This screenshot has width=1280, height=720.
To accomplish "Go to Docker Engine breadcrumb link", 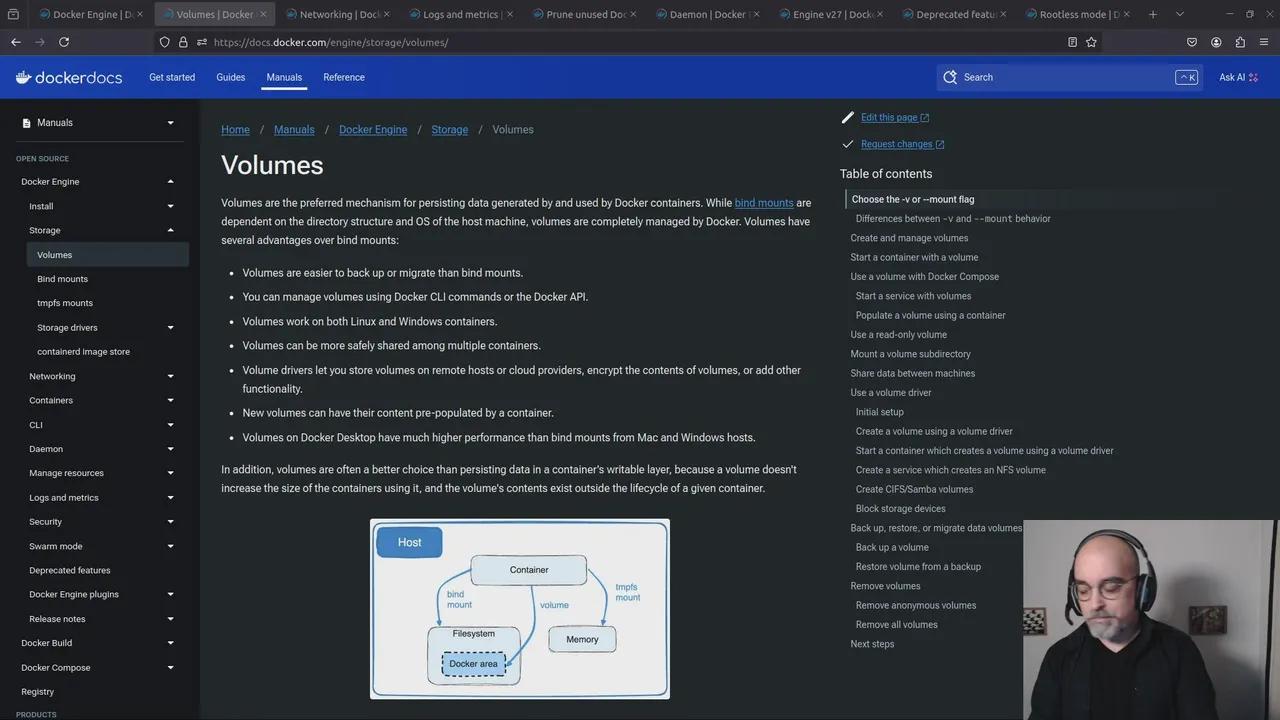I will [x=373, y=130].
